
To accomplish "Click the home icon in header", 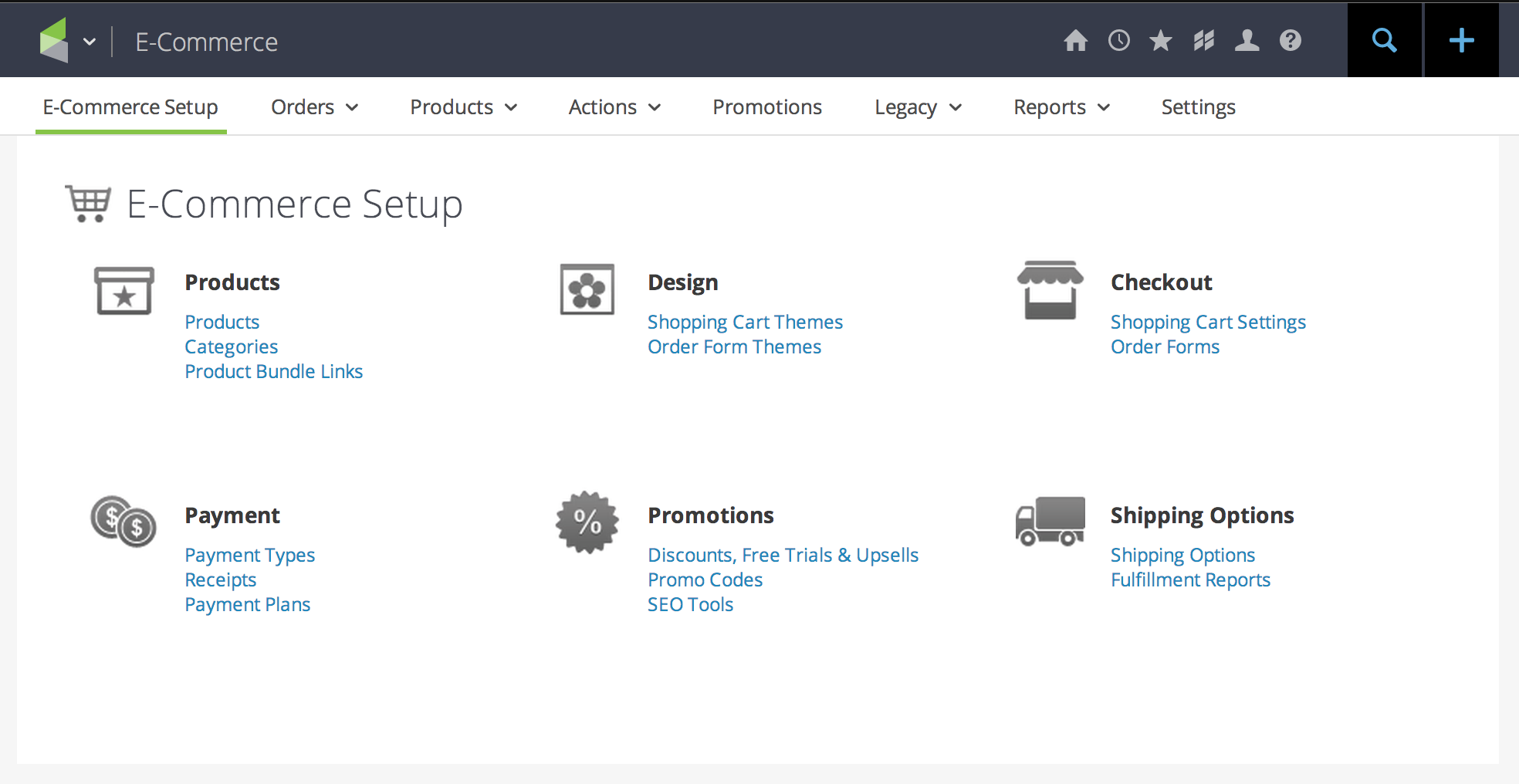I will pos(1075,41).
